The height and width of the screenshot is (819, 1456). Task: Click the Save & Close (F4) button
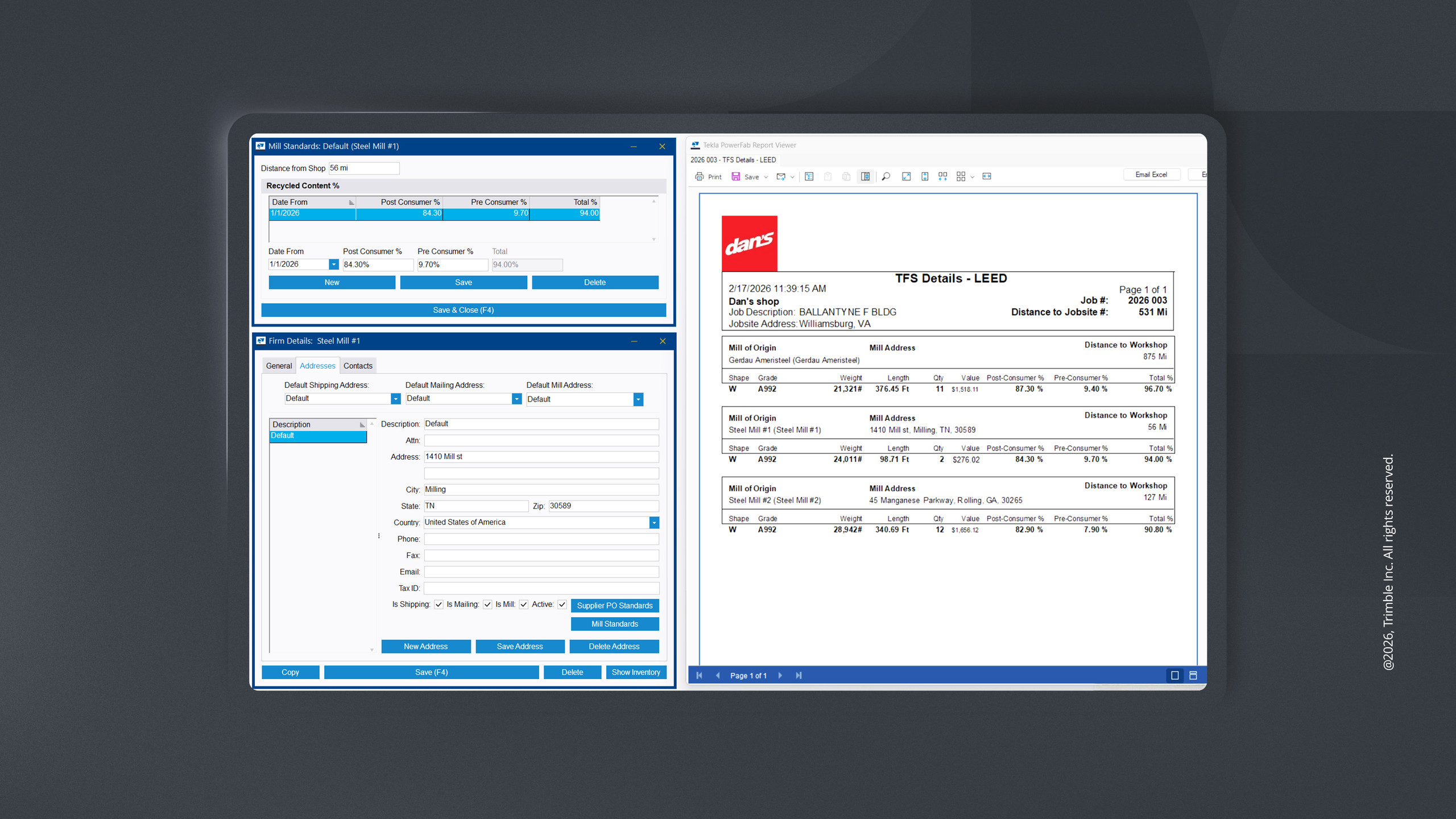tap(463, 310)
